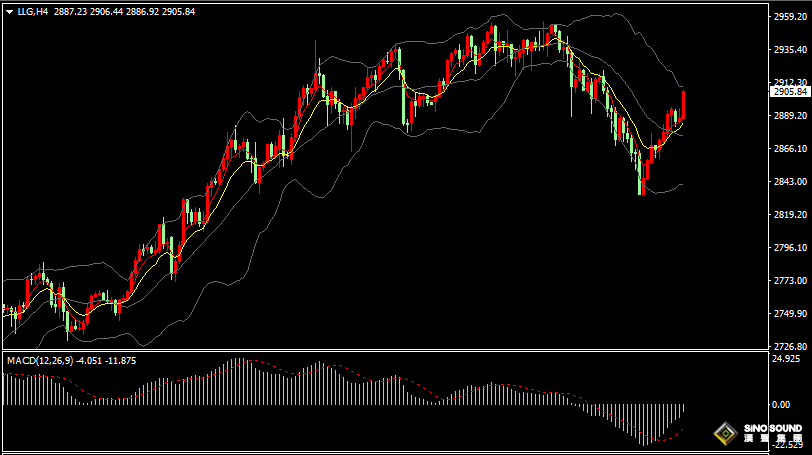Click the Sino Sound diamond logo icon
This screenshot has height=455, width=812.
(723, 434)
